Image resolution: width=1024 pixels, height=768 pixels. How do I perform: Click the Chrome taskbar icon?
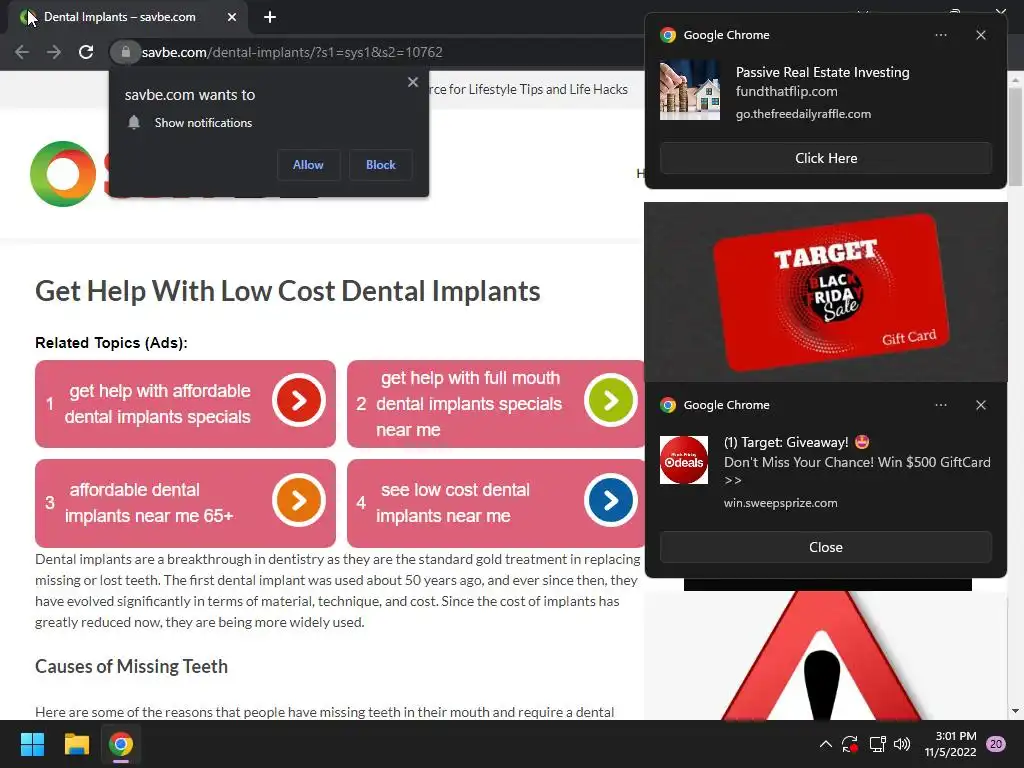121,744
